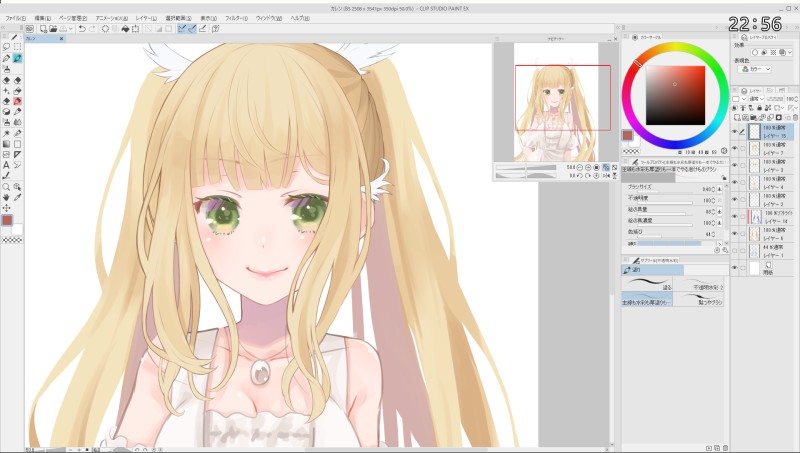Click the help question mark icon
Viewport: 800px width, 453px height.
(215, 29)
